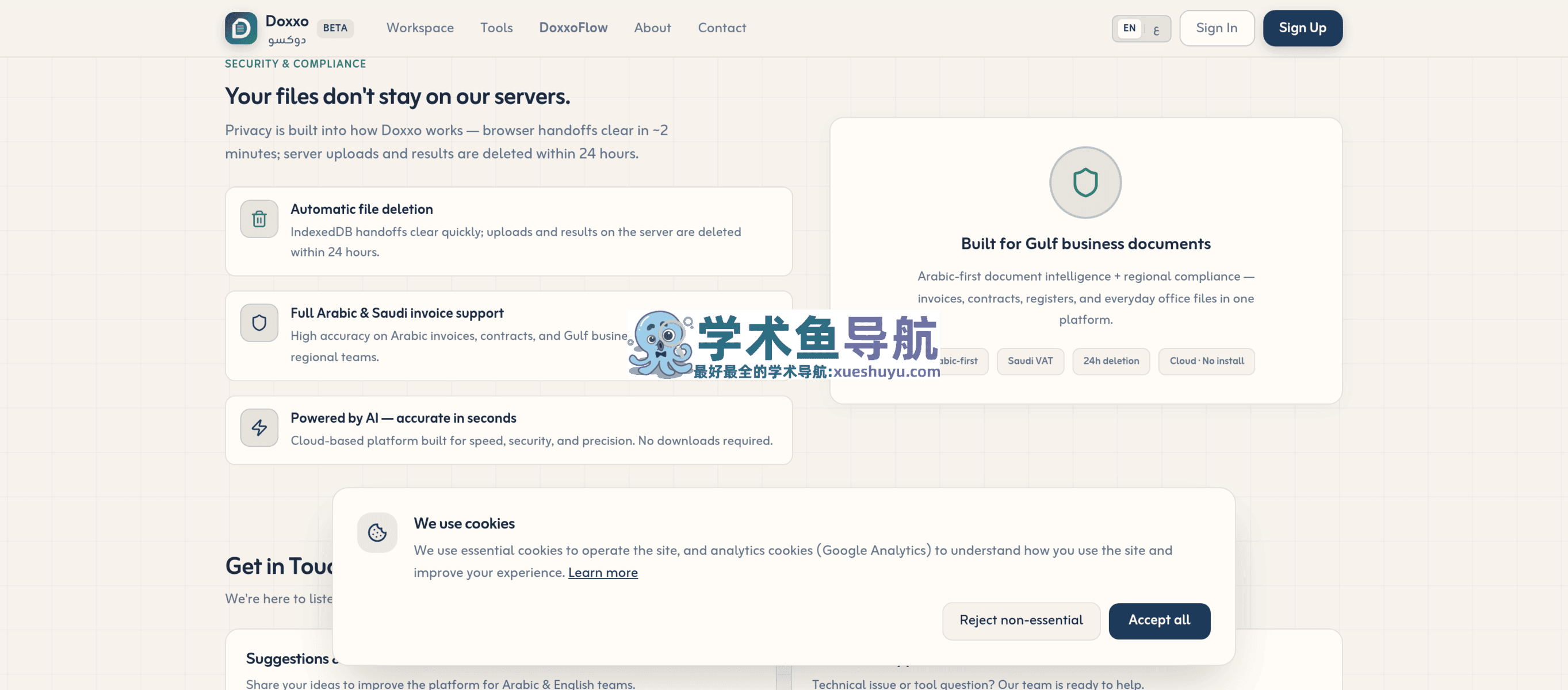Screen dimensions: 1568x690
Task: Accept all cookies
Action: click(1160, 620)
